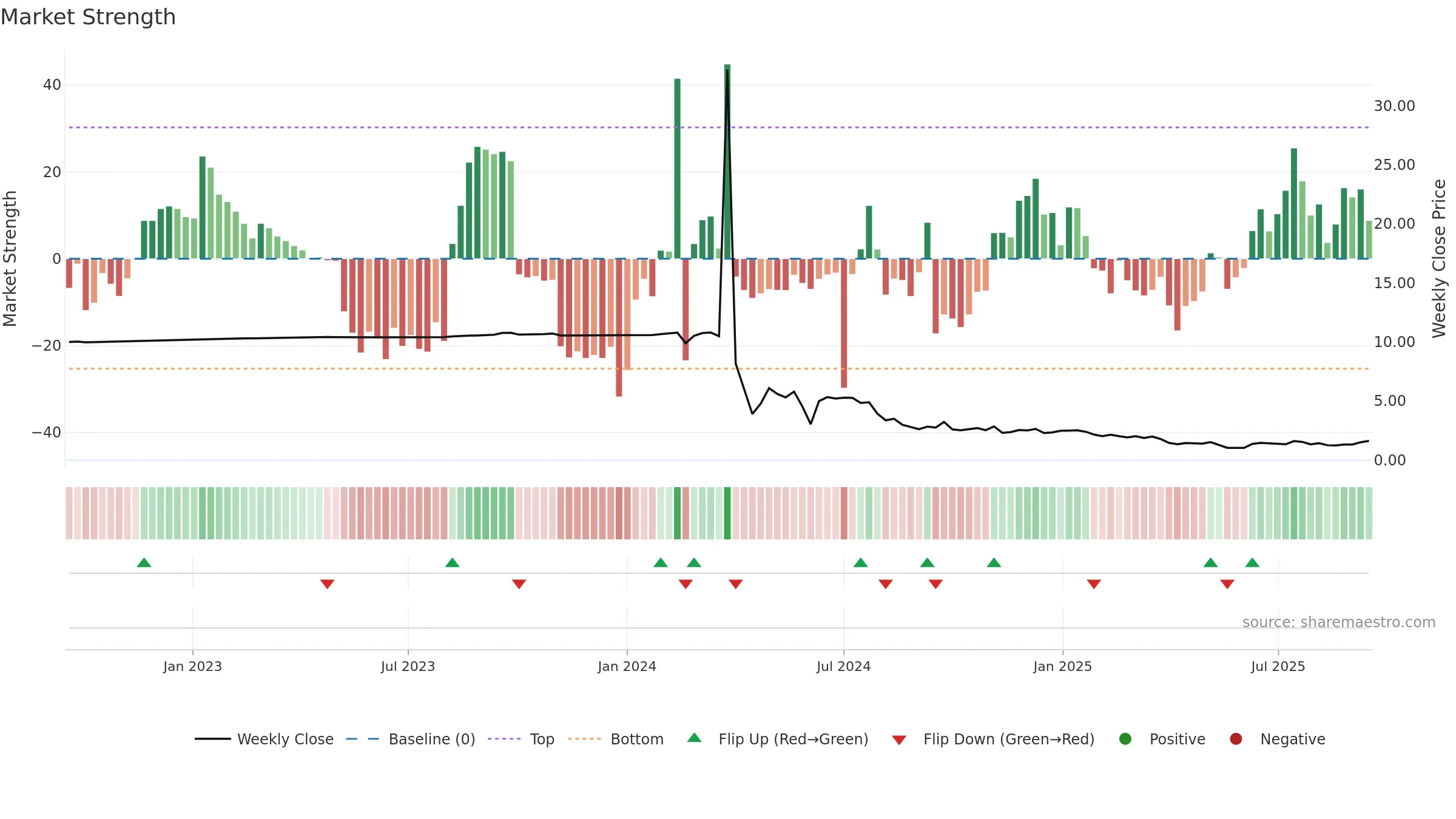Image resolution: width=1456 pixels, height=819 pixels.
Task: Click the first green flip-up triangle after Jan 2024
Action: pos(661,562)
